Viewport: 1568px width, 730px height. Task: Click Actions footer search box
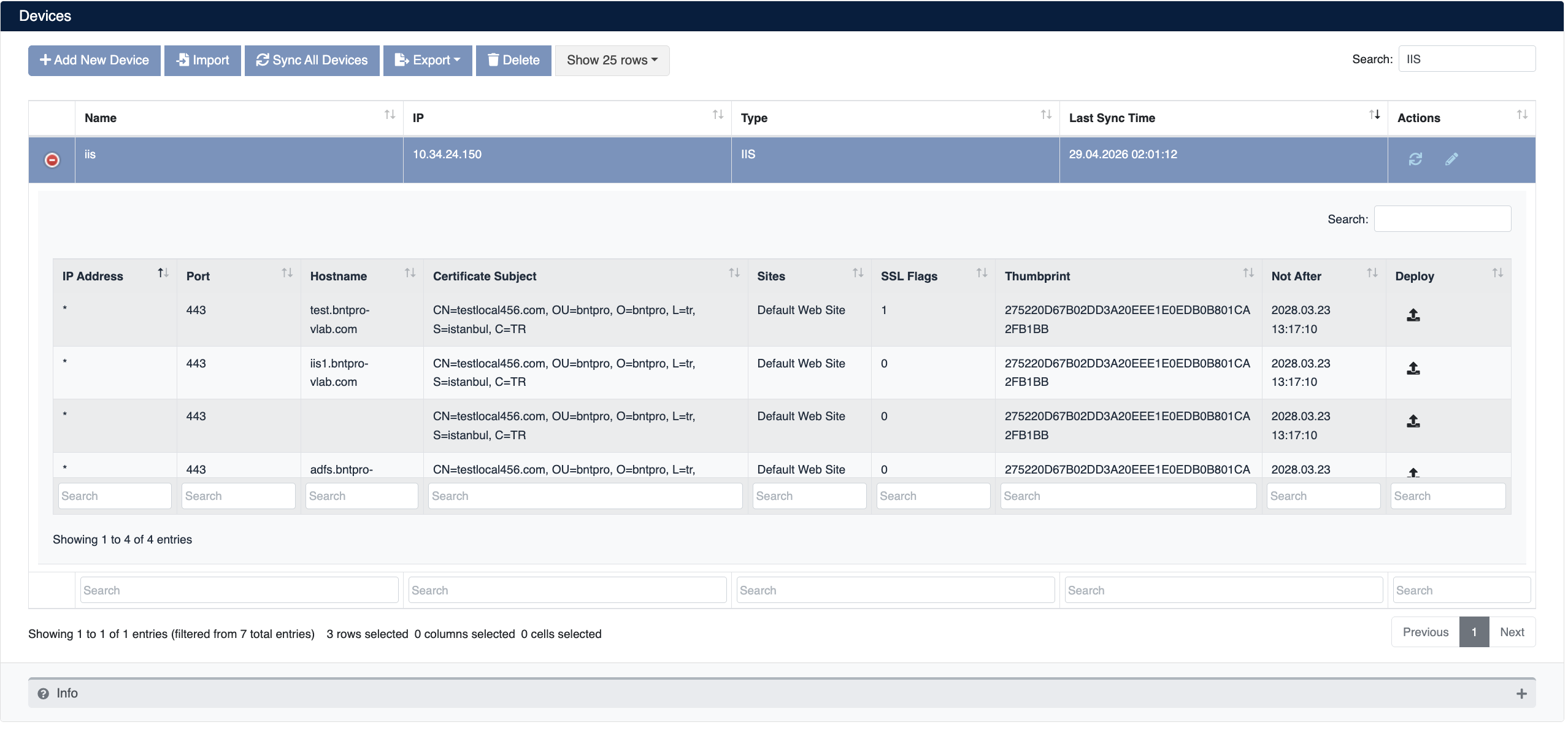(1462, 590)
